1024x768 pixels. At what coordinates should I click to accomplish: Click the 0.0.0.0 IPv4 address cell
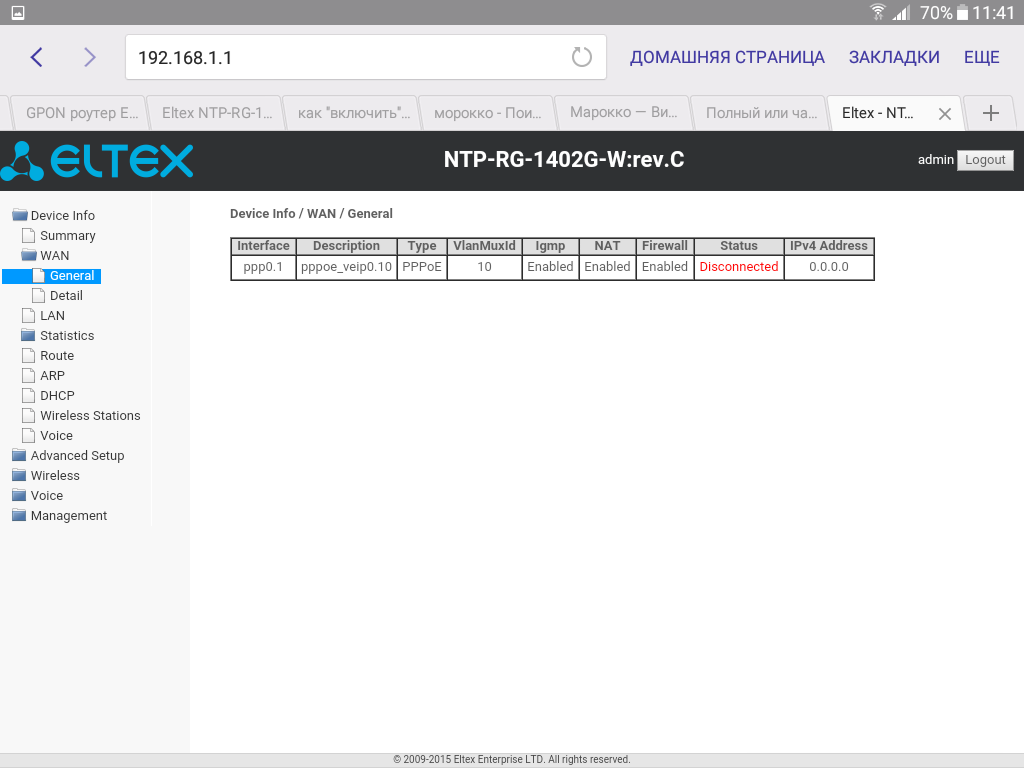pos(829,266)
